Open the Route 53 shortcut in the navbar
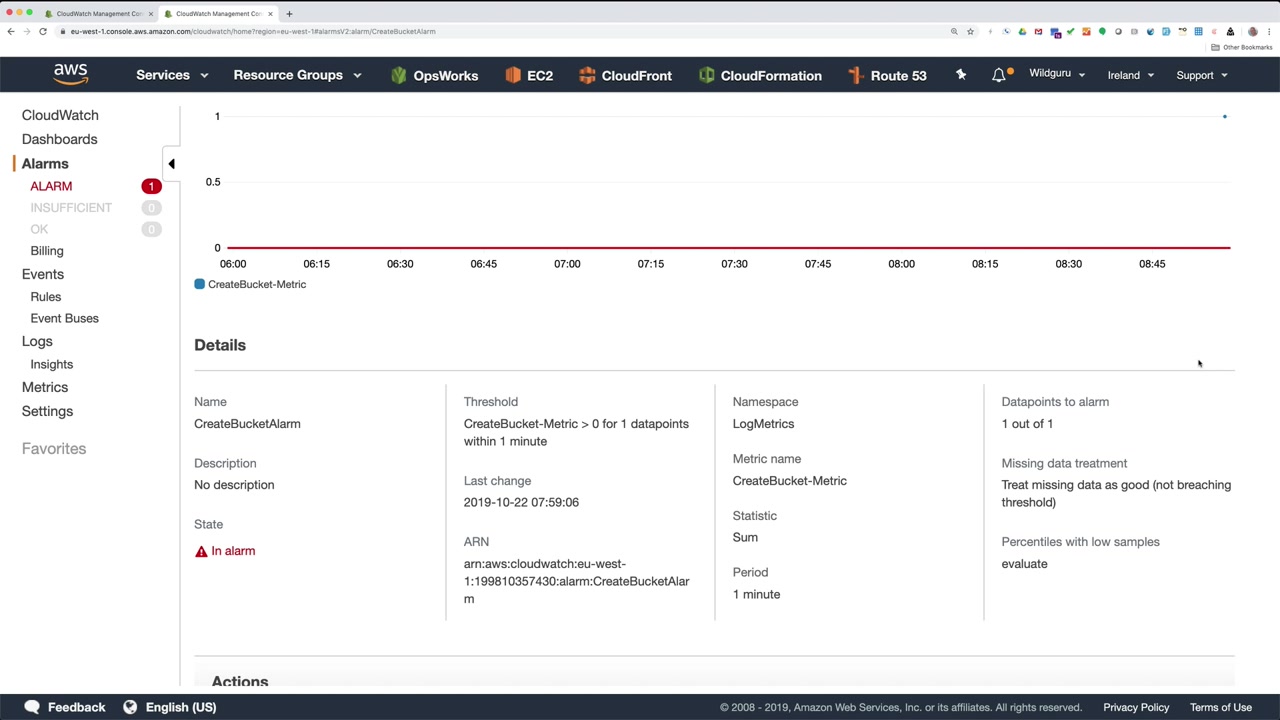Image resolution: width=1280 pixels, height=720 pixels. 887,75
